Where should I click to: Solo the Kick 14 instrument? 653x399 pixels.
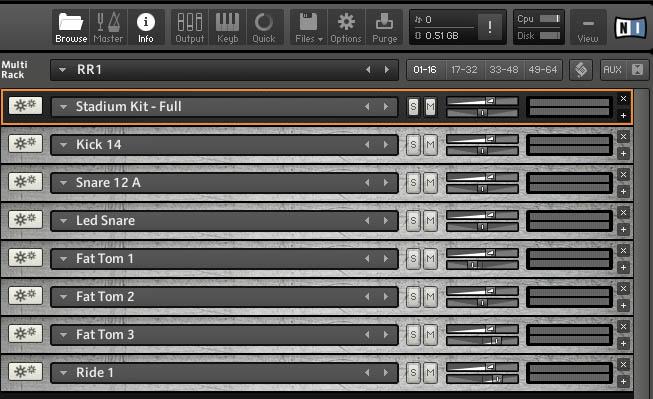point(413,145)
